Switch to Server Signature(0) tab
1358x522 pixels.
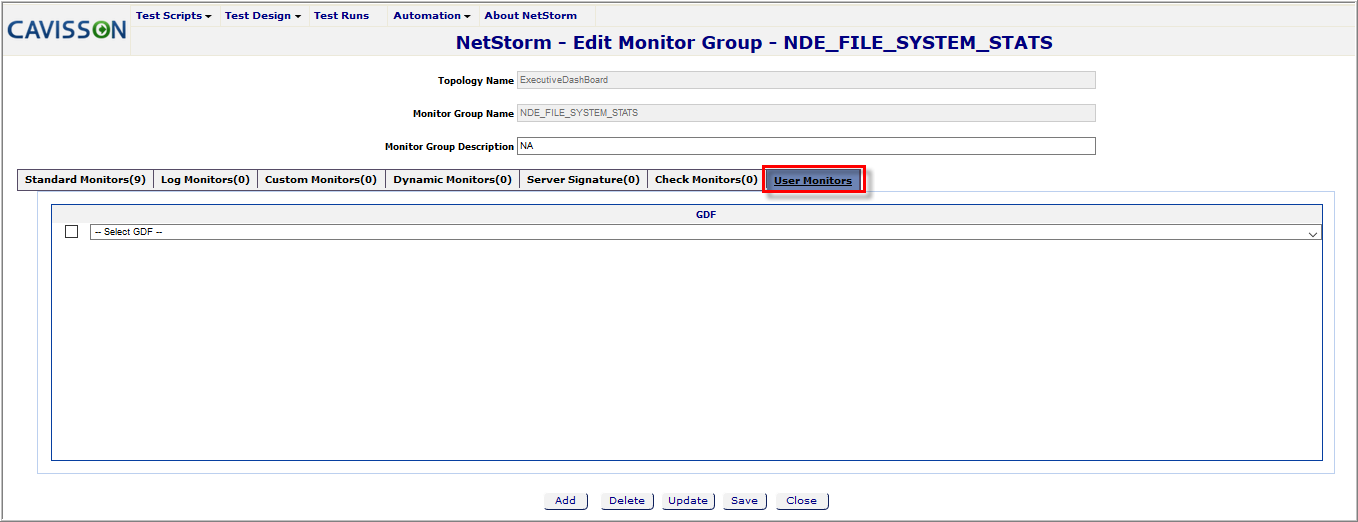pos(583,180)
